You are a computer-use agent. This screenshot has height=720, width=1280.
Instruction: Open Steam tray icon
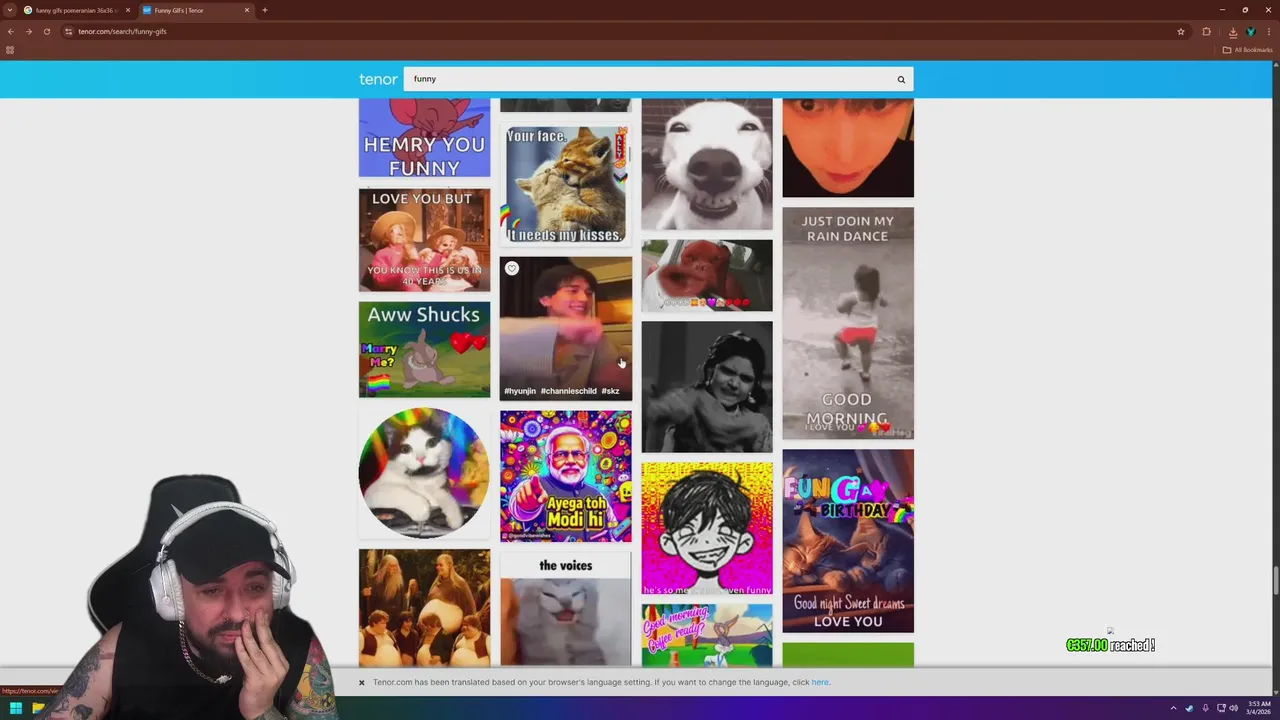point(1189,708)
